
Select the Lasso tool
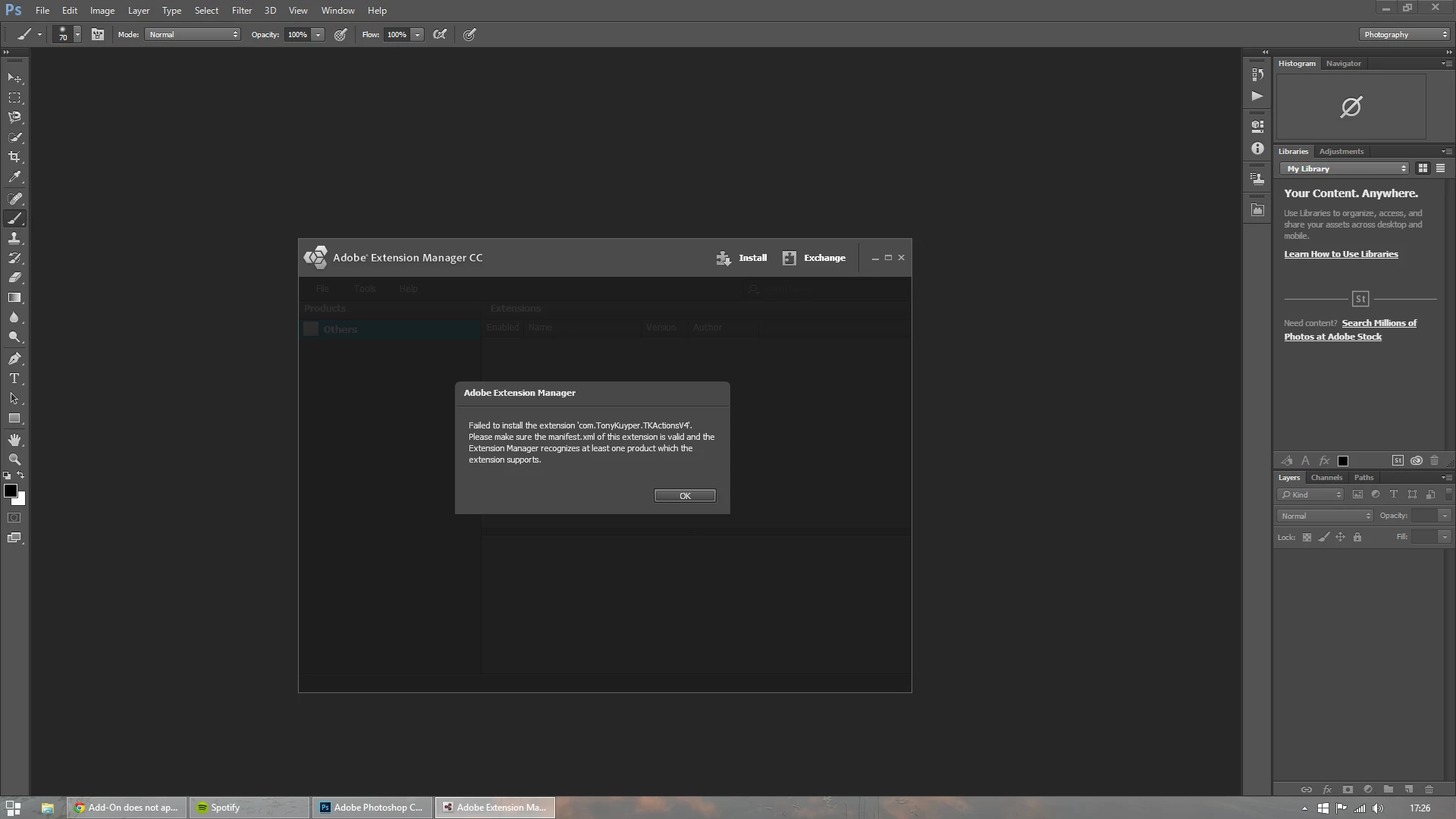click(x=14, y=118)
